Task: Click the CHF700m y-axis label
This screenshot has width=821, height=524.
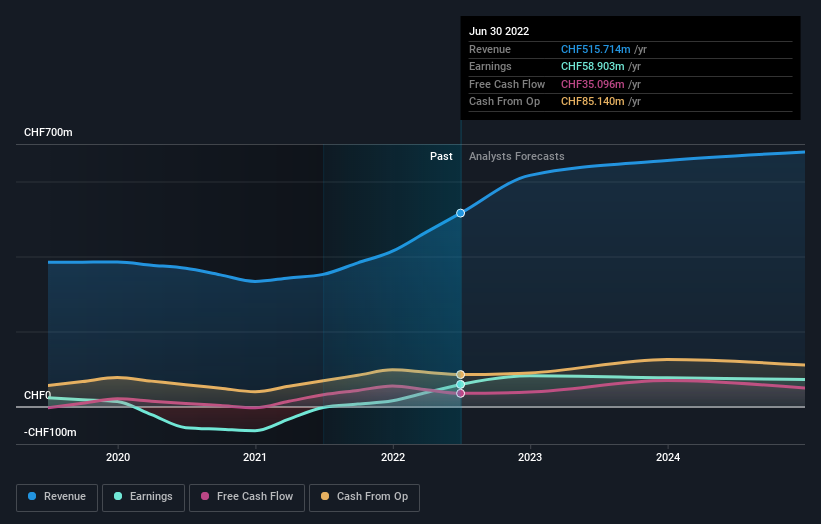Action: (x=48, y=132)
